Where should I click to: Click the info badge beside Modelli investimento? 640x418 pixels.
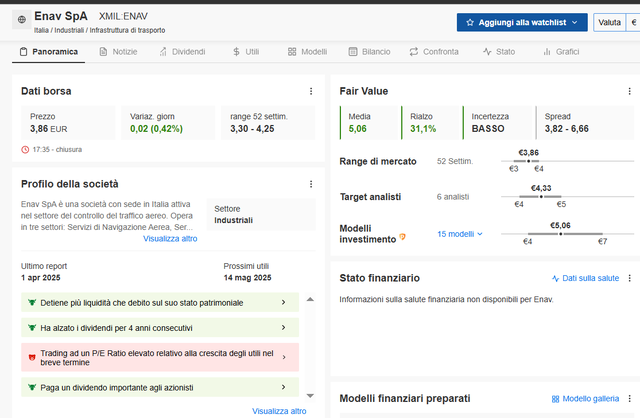(402, 237)
